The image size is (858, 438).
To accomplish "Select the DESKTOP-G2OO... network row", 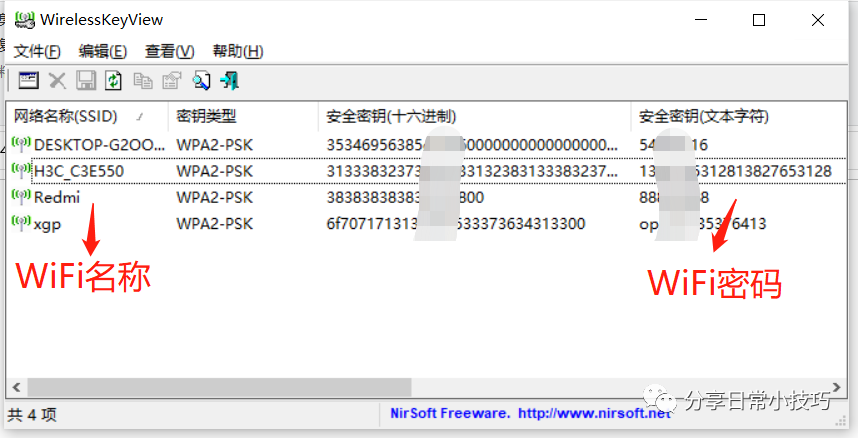I will pyautogui.click(x=427, y=145).
